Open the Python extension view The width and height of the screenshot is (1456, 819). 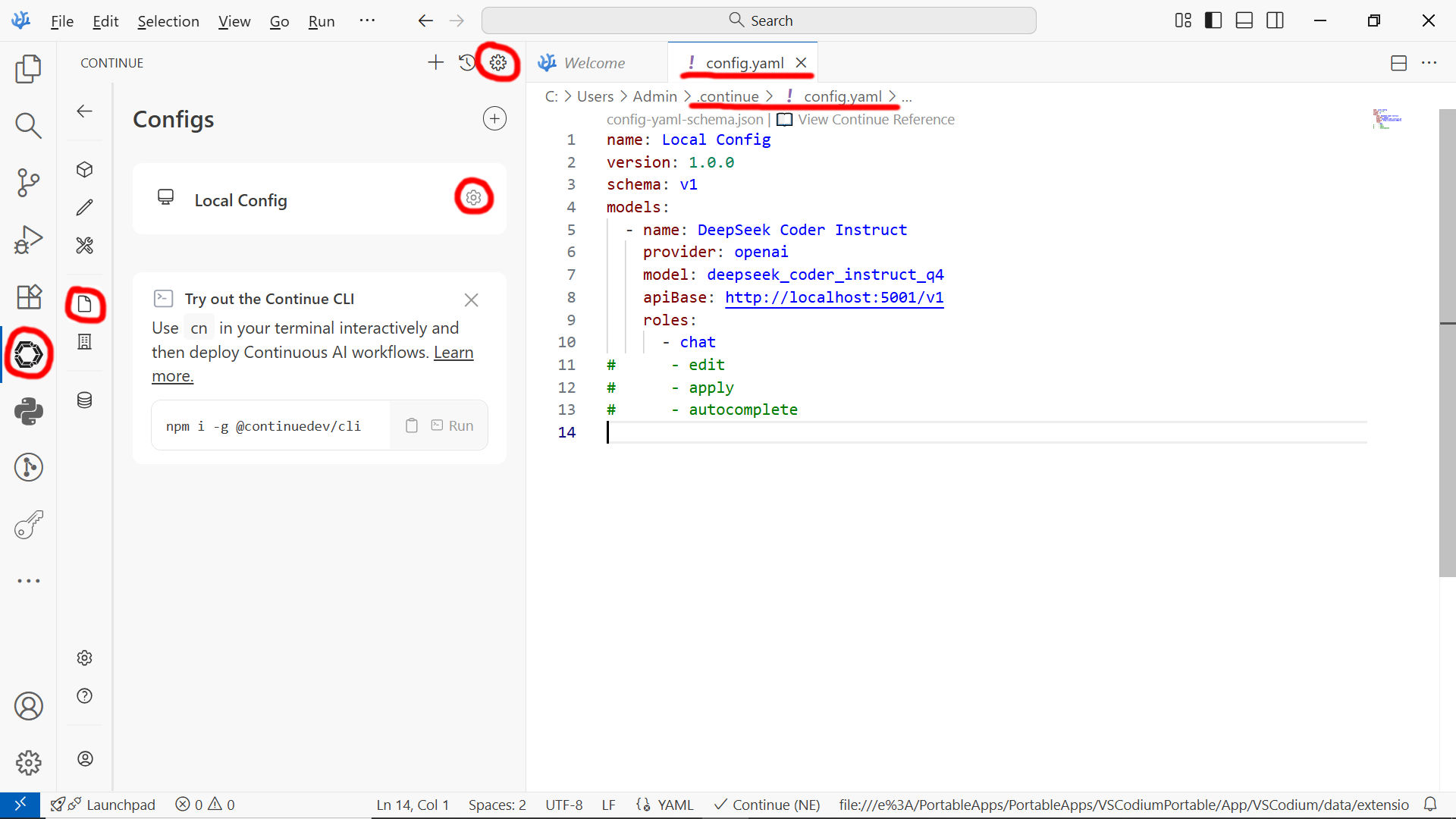pos(28,411)
